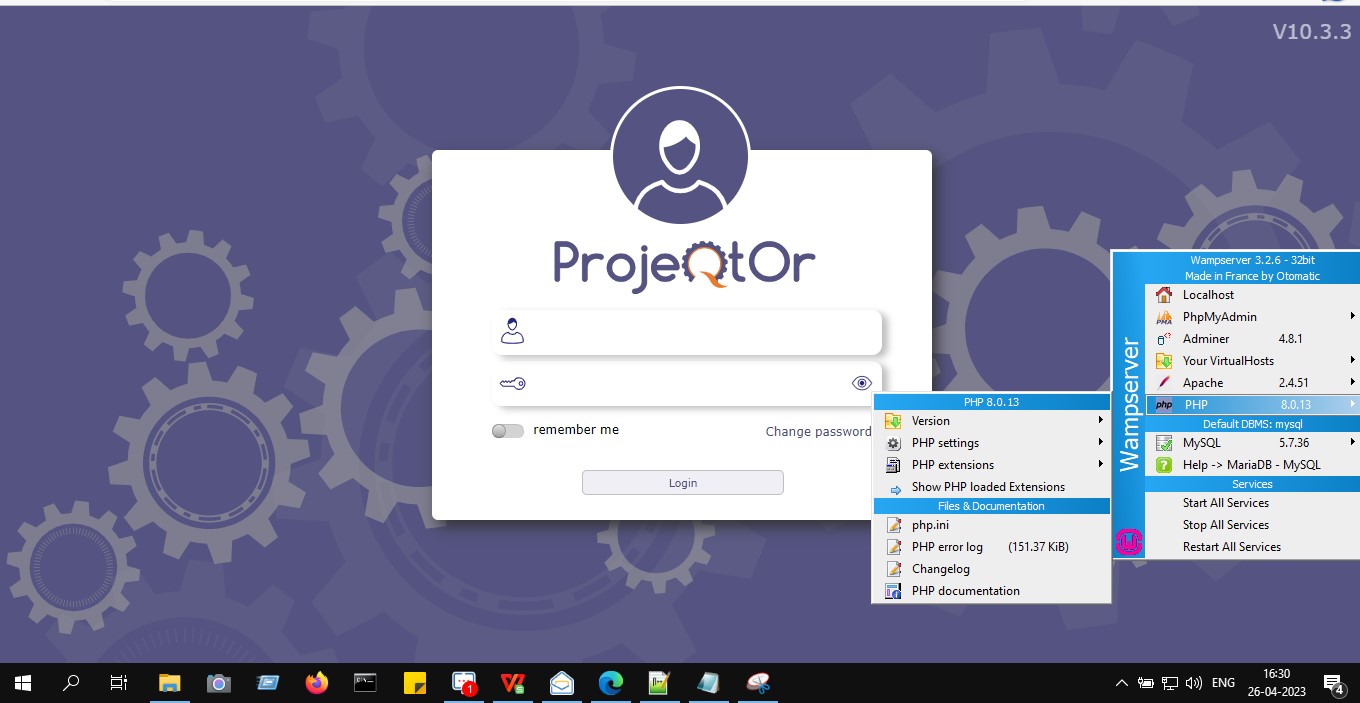Select Restart All Services
Viewport: 1360px width, 703px height.
pyautogui.click(x=1231, y=547)
